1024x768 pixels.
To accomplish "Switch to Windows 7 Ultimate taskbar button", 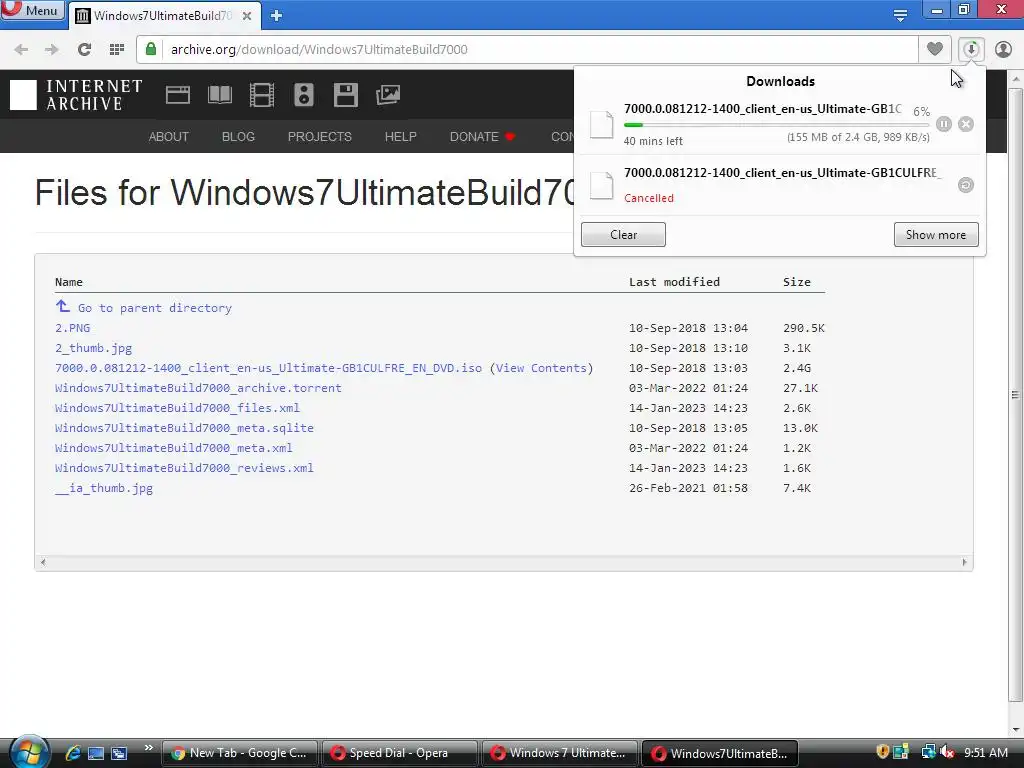I will coord(559,753).
